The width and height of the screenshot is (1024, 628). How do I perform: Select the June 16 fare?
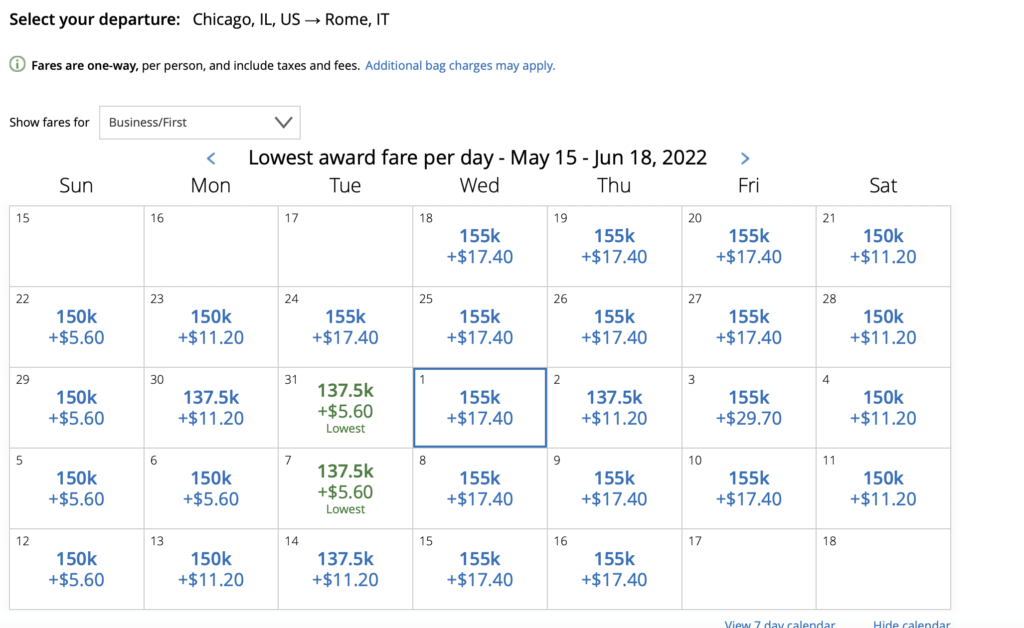[x=613, y=568]
